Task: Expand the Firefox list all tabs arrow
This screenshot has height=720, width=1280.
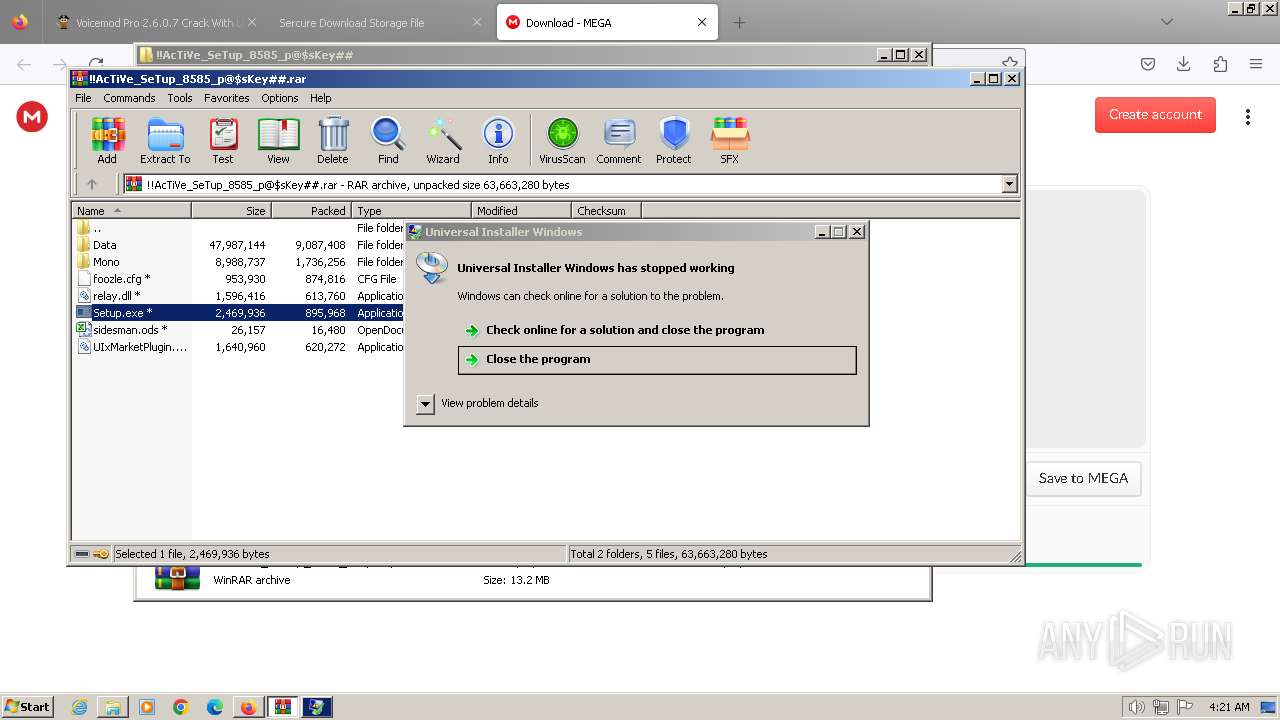Action: (1166, 22)
